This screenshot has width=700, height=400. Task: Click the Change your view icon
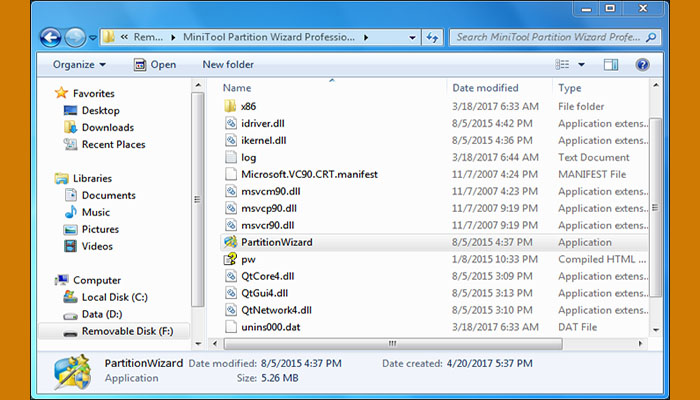click(562, 65)
